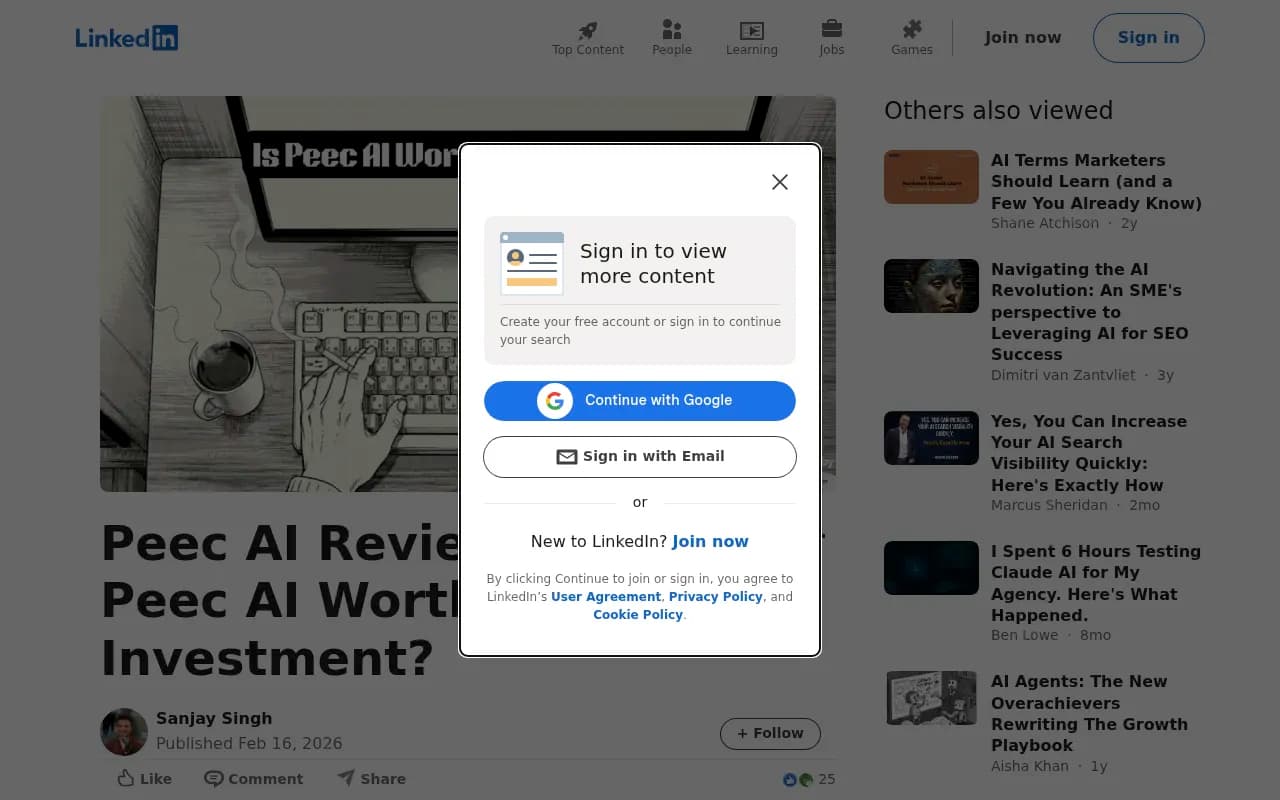The width and height of the screenshot is (1280, 800).
Task: Open 'AI Terms Marketers Should Learn' article
Action: [x=1096, y=181]
